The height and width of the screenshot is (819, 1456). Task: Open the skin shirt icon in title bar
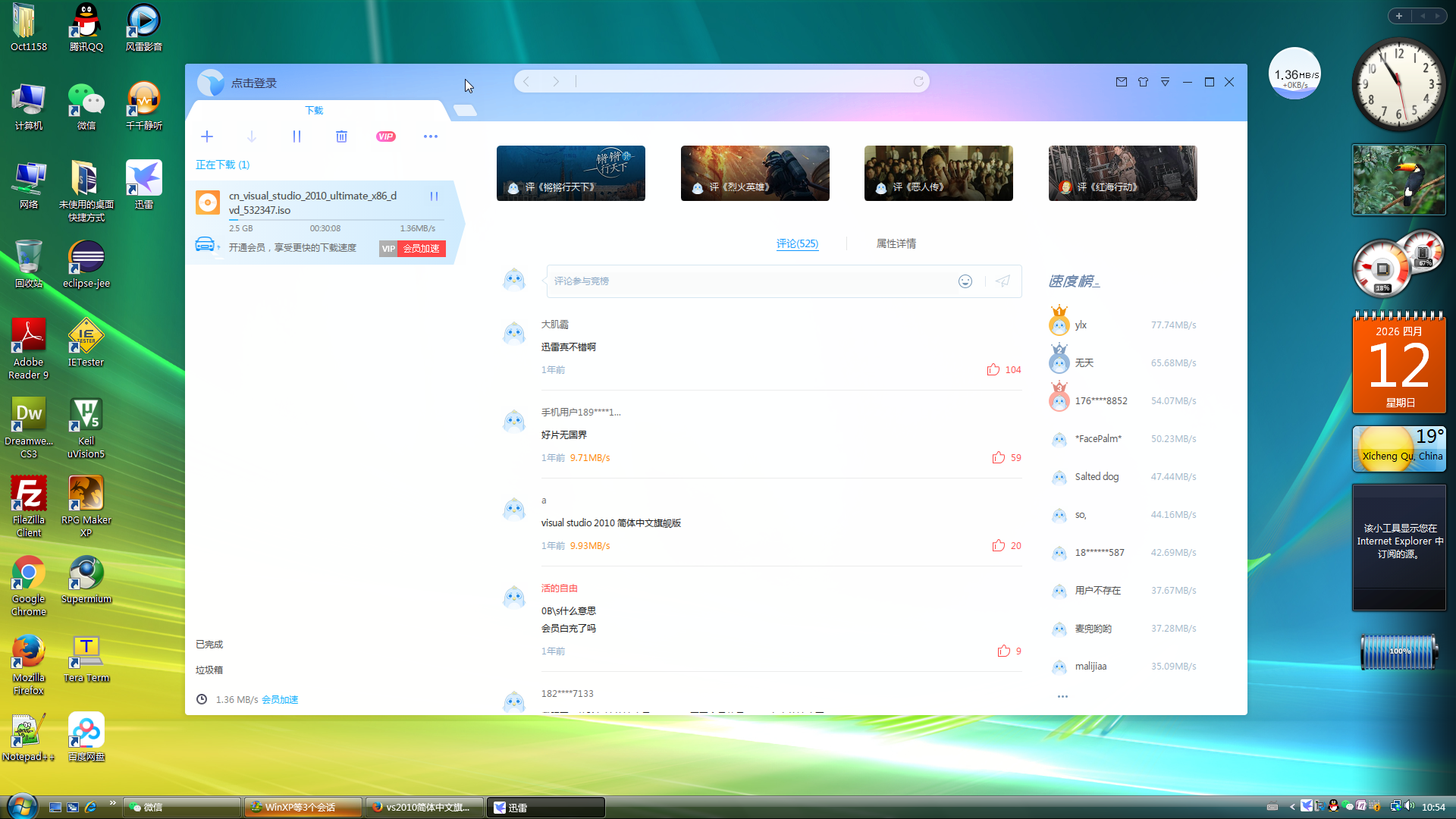(1143, 82)
